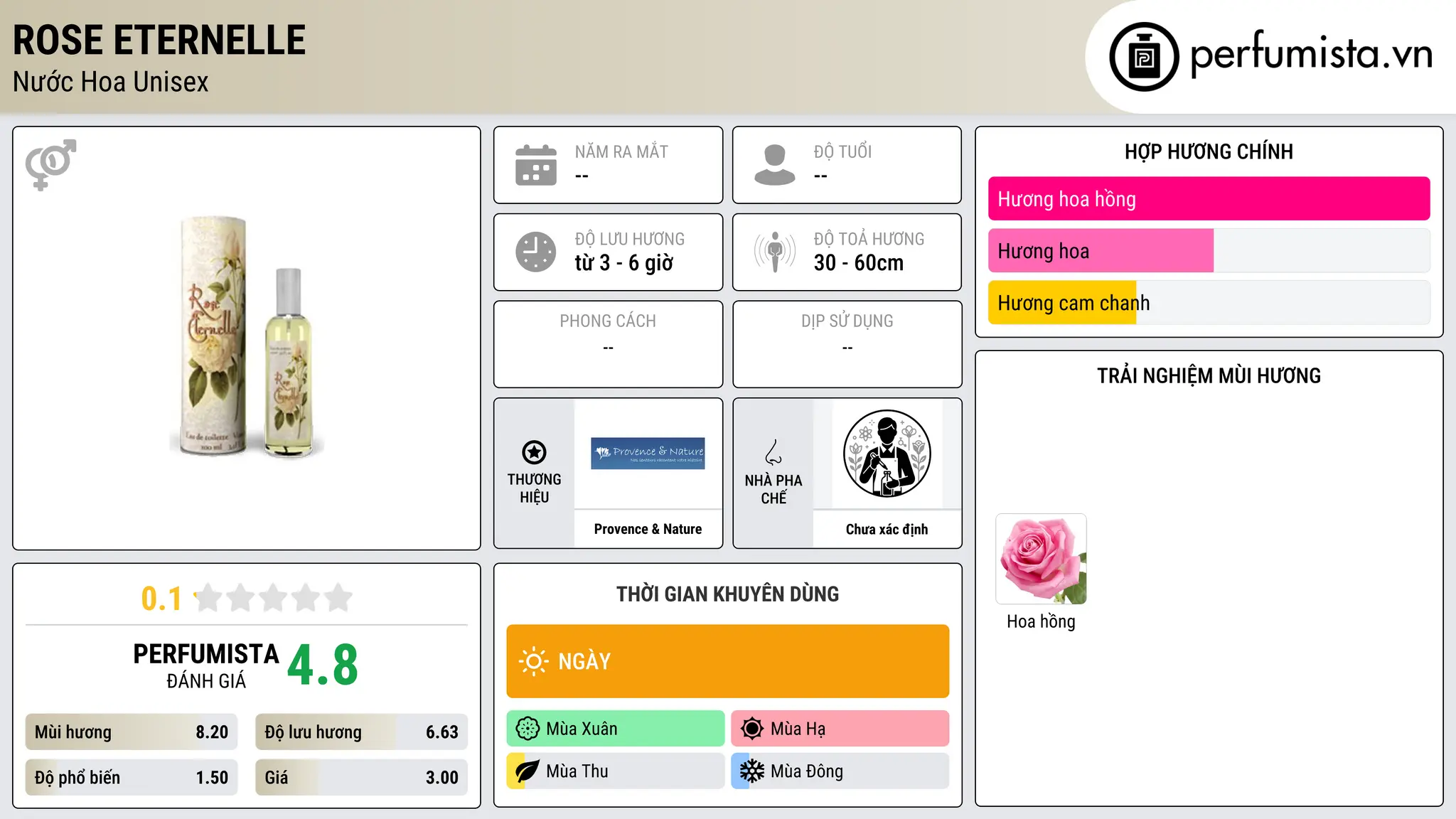The width and height of the screenshot is (1456, 819).
Task: Click the five-star rating row
Action: tap(273, 598)
